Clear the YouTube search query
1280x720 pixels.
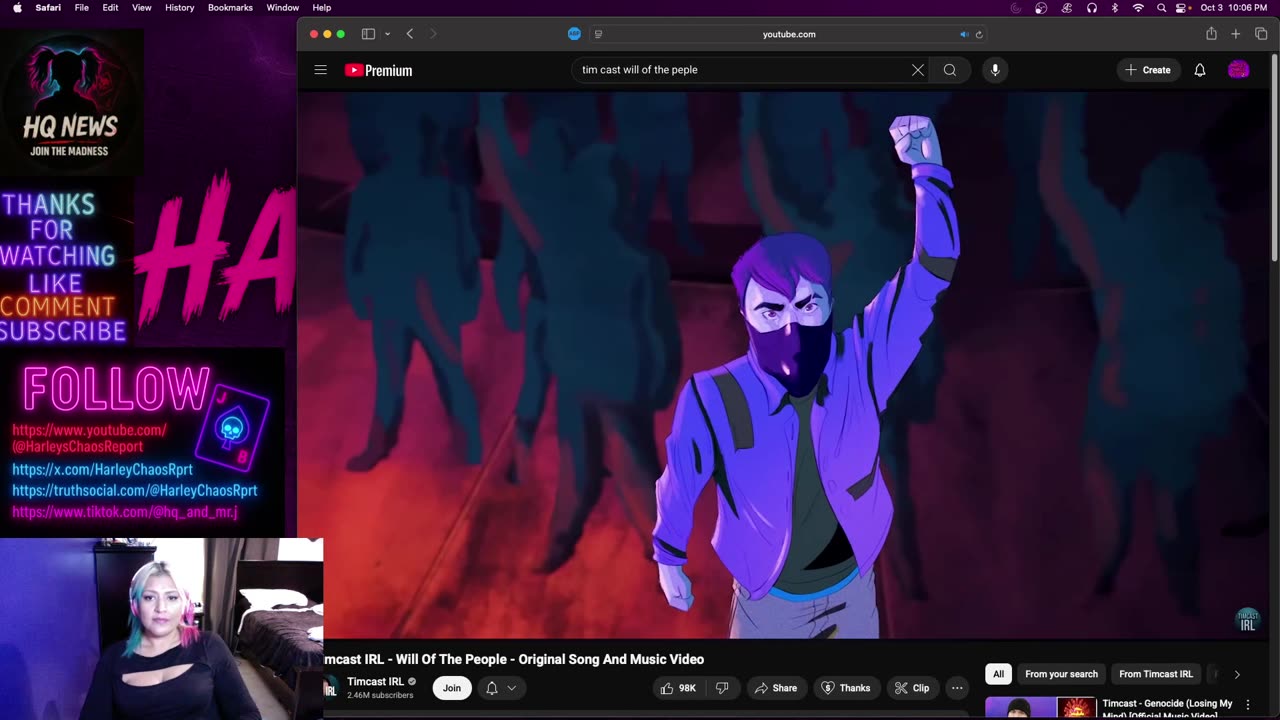(x=917, y=70)
